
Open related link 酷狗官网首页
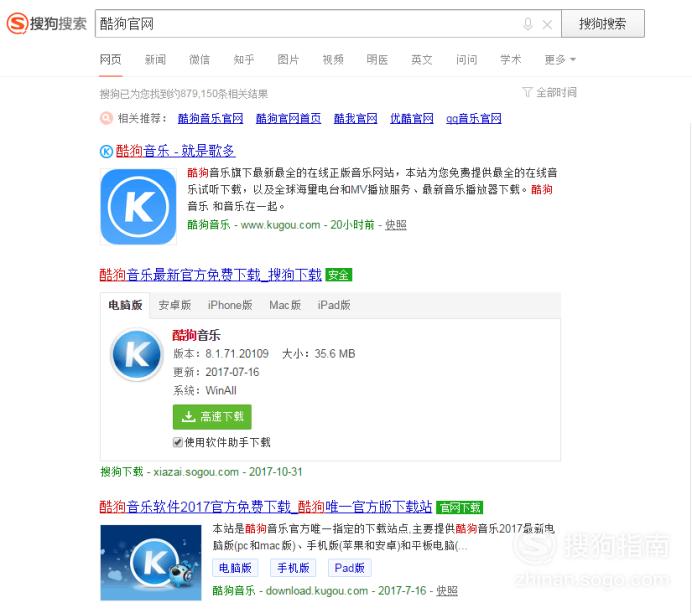[x=289, y=118]
